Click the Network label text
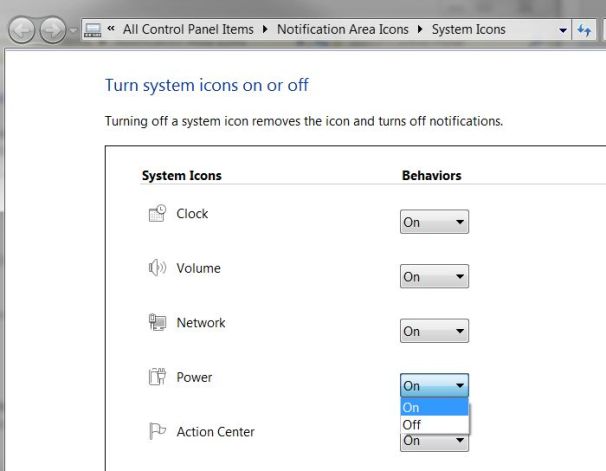This screenshot has height=471, width=606. click(x=201, y=323)
